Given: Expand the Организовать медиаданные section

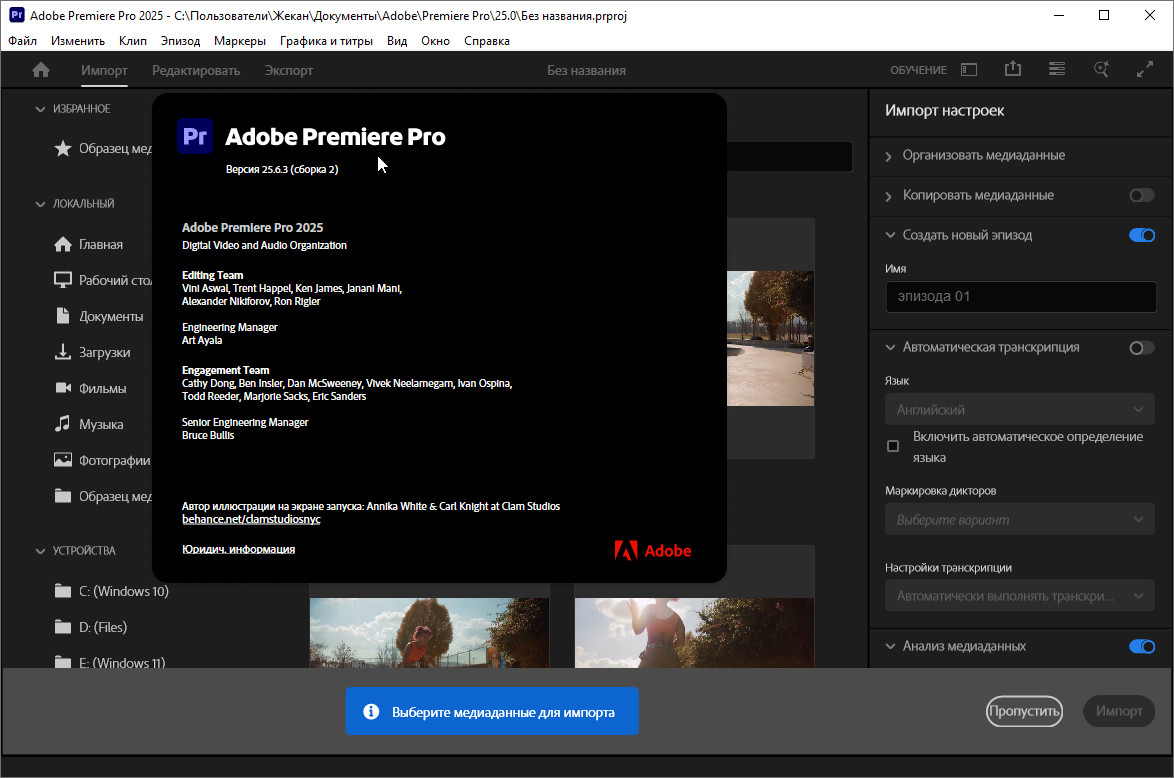Looking at the screenshot, I should pyautogui.click(x=983, y=155).
